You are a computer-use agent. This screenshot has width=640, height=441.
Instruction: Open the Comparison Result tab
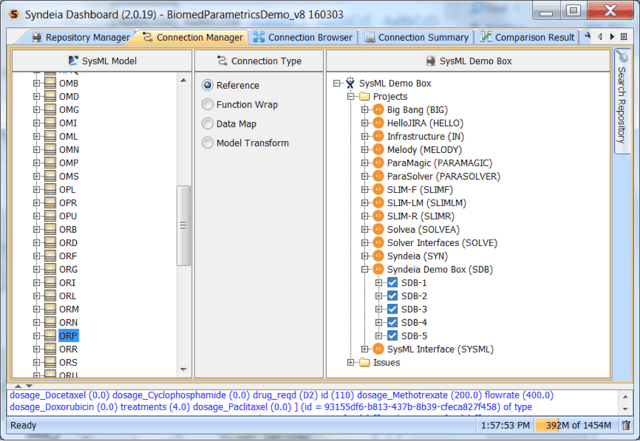527,37
